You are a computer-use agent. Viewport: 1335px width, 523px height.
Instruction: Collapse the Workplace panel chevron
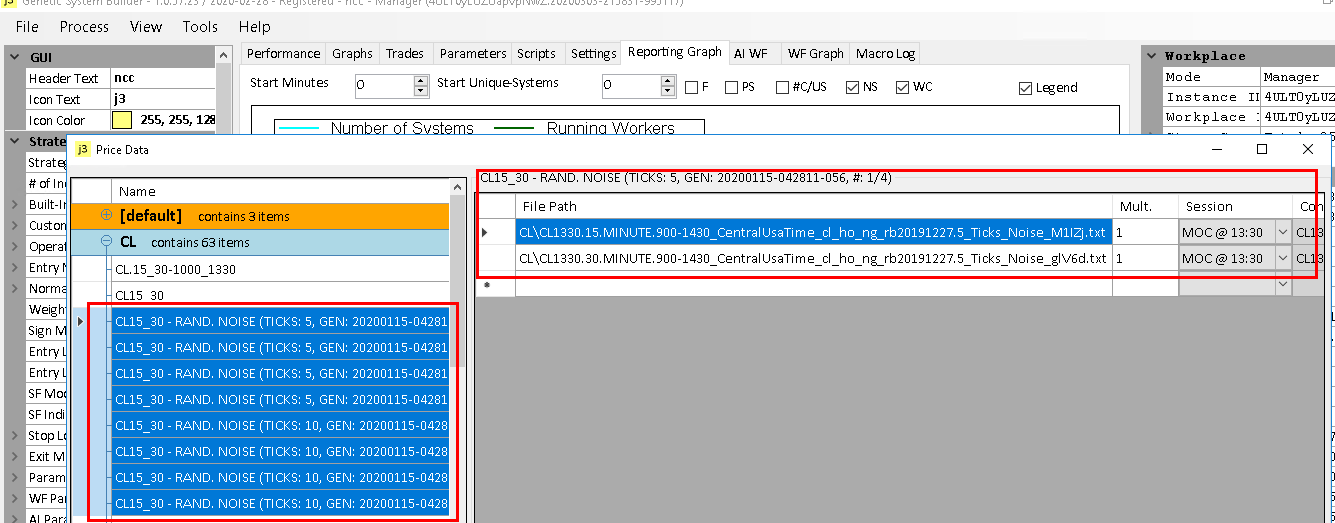click(1150, 57)
